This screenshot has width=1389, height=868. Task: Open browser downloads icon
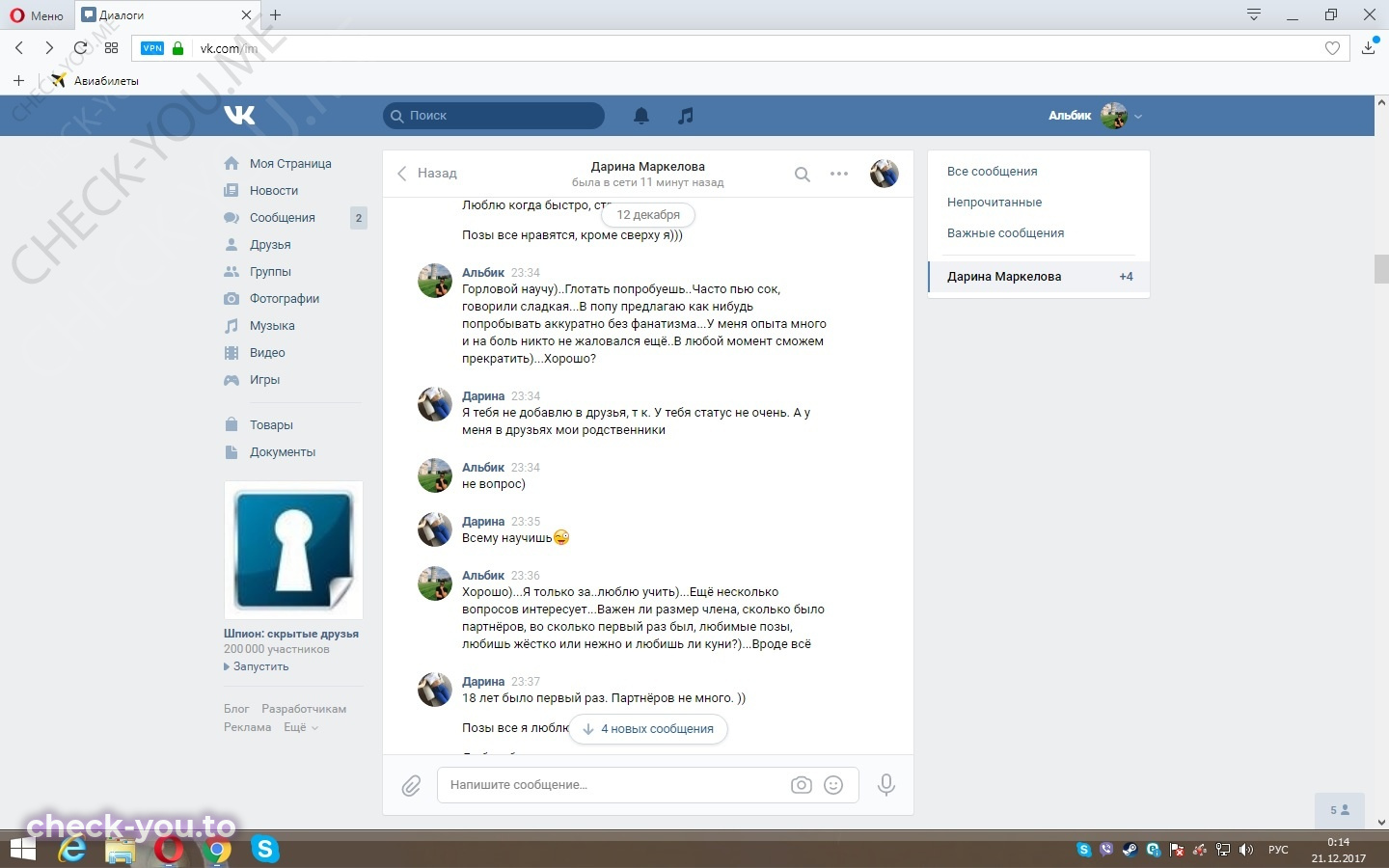1369,46
